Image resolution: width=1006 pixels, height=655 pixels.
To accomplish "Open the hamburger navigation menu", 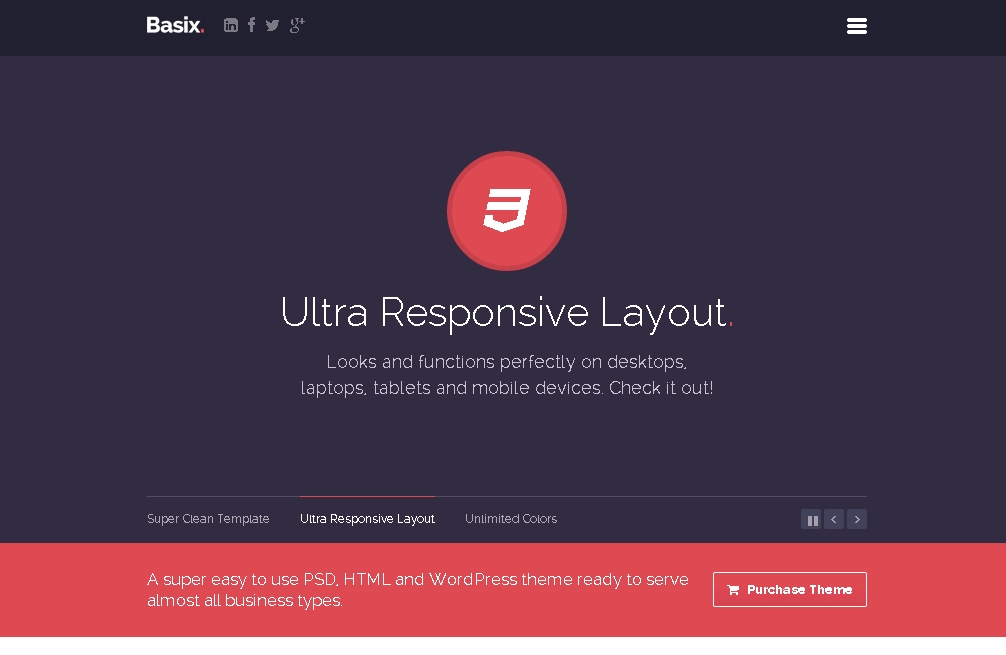I will 856,26.
